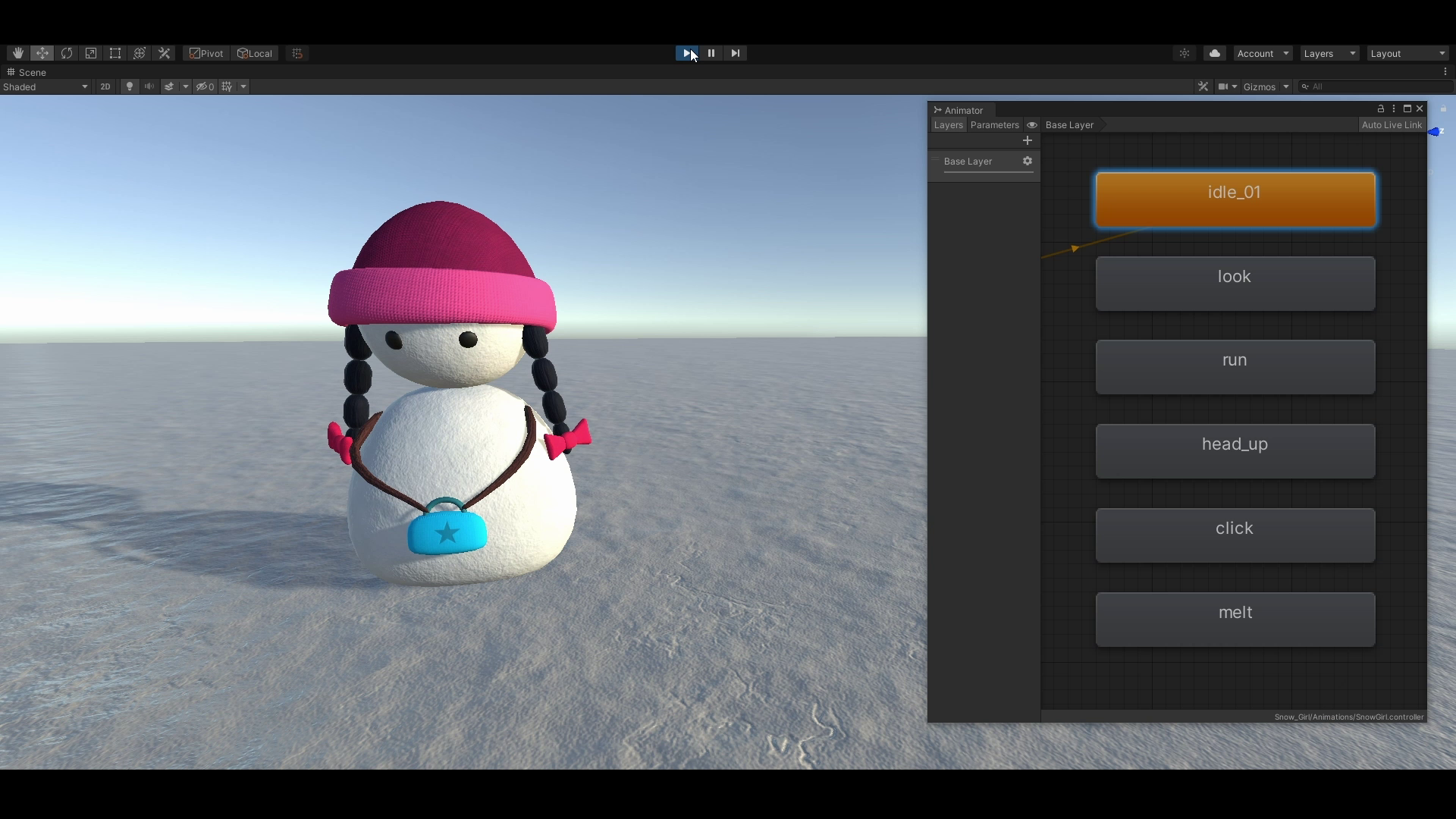Toggle Auto Live Link
1456x819 pixels.
pos(1392,125)
